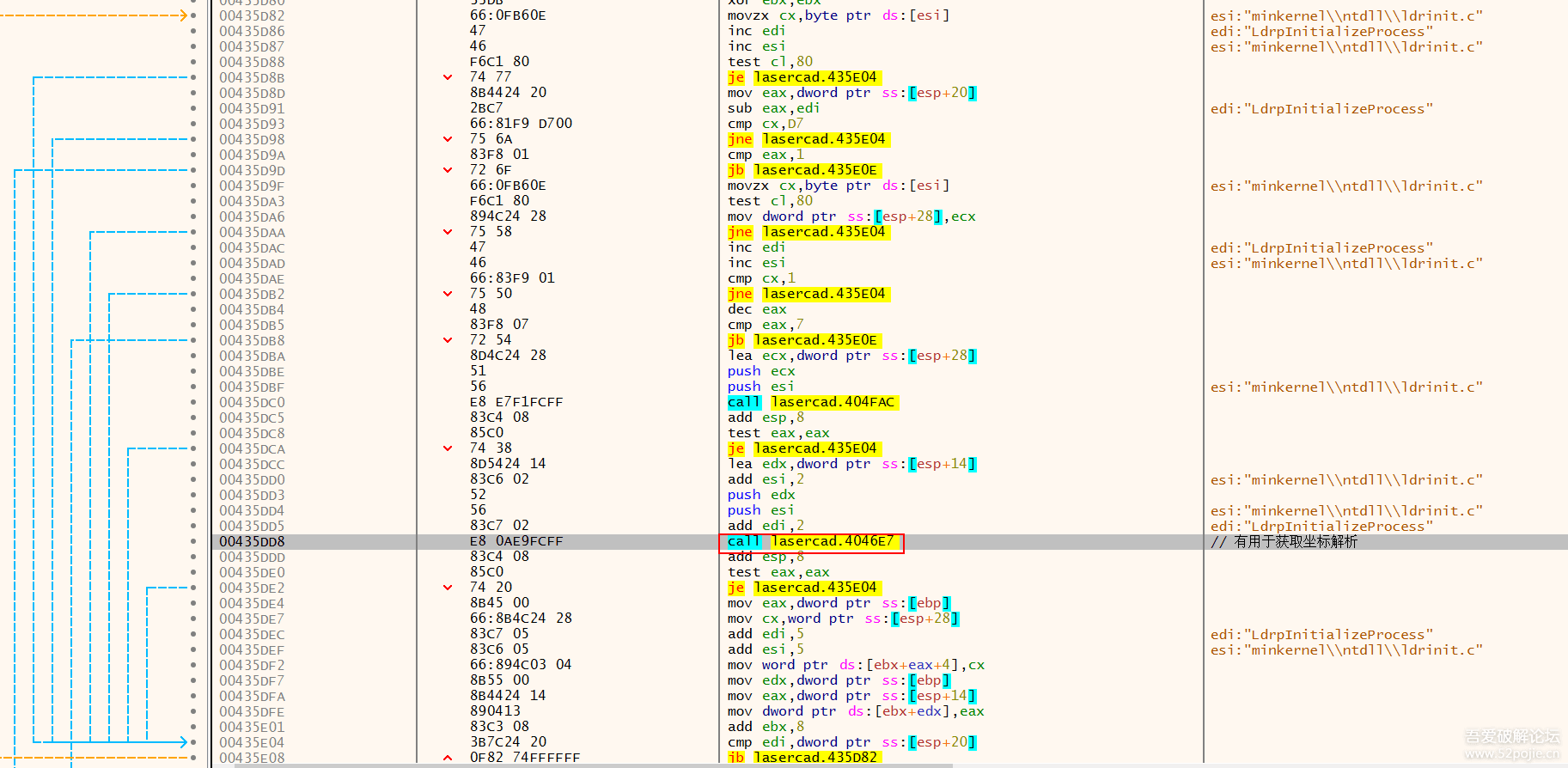
Task: Toggle breakpoint dot at address 00435E04
Action: tap(193, 742)
